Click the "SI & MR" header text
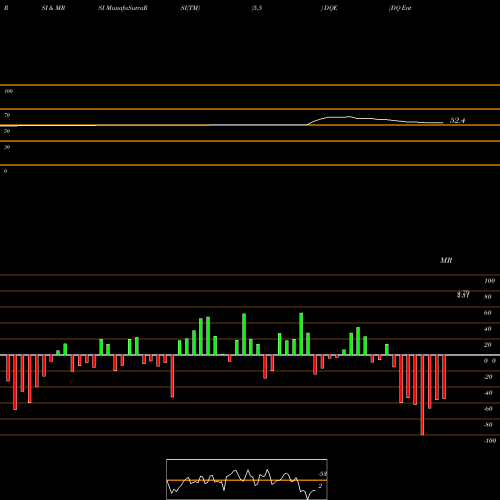The width and height of the screenshot is (500, 500). pos(53,8)
